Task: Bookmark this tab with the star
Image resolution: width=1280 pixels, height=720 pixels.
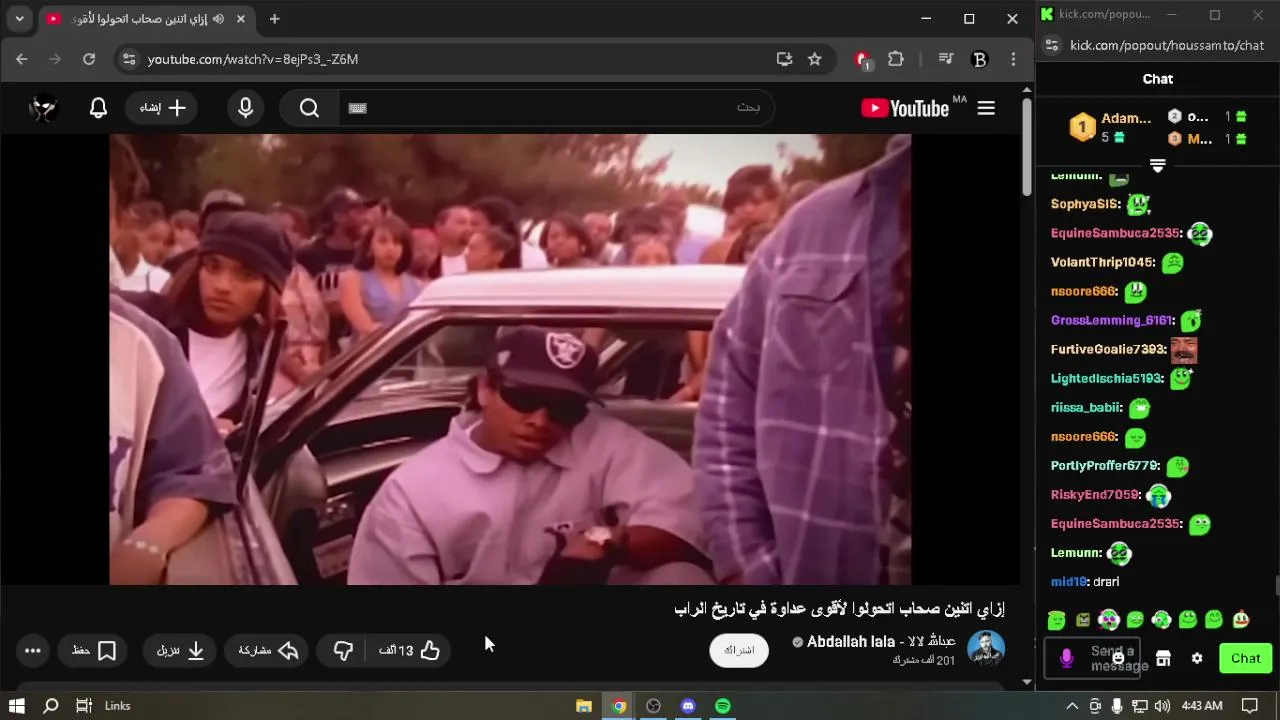Action: [815, 59]
